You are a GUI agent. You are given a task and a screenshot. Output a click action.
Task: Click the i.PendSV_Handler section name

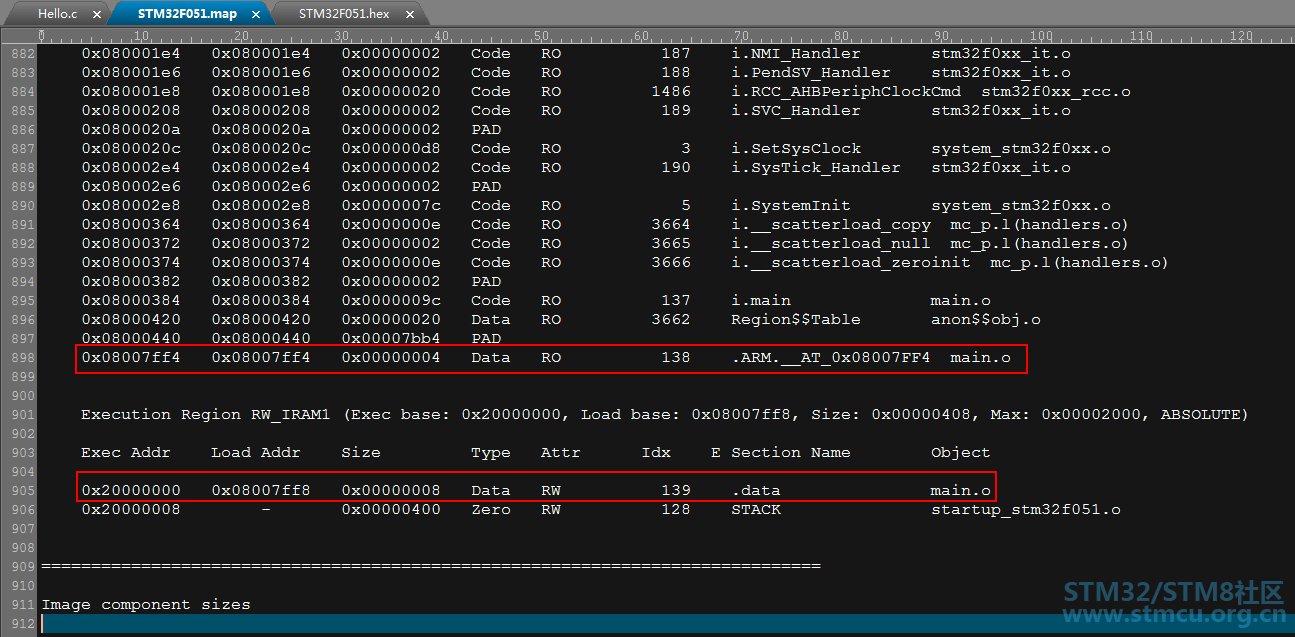tap(811, 73)
